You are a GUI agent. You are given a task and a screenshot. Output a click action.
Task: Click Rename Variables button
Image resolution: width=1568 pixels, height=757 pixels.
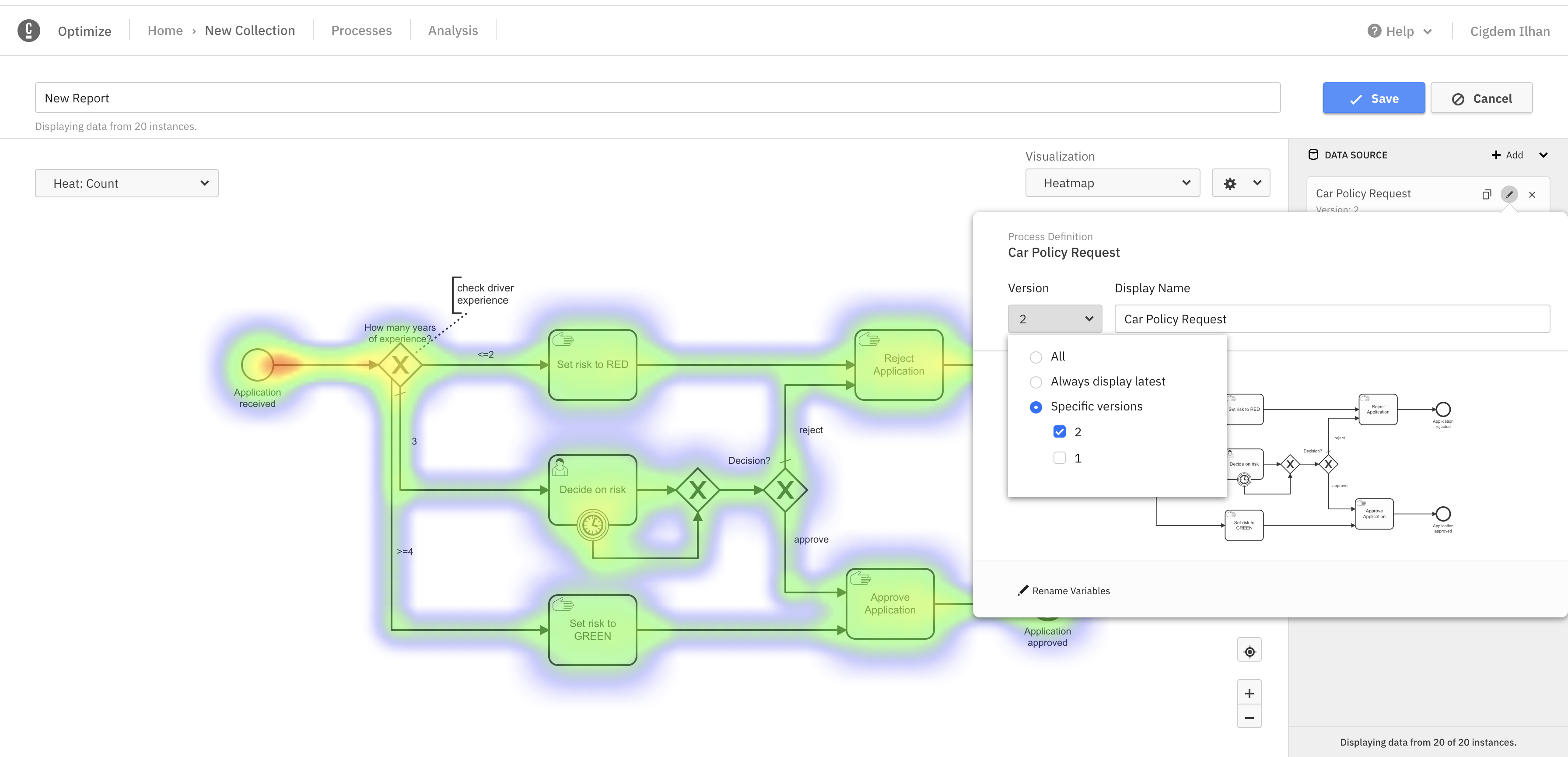click(x=1064, y=591)
